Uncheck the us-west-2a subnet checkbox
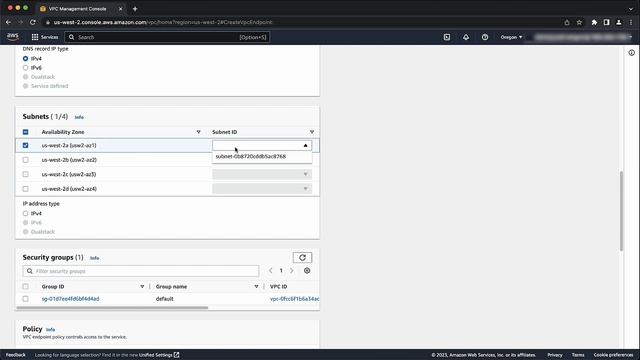Viewport: 640px width, 360px height. tap(25, 145)
